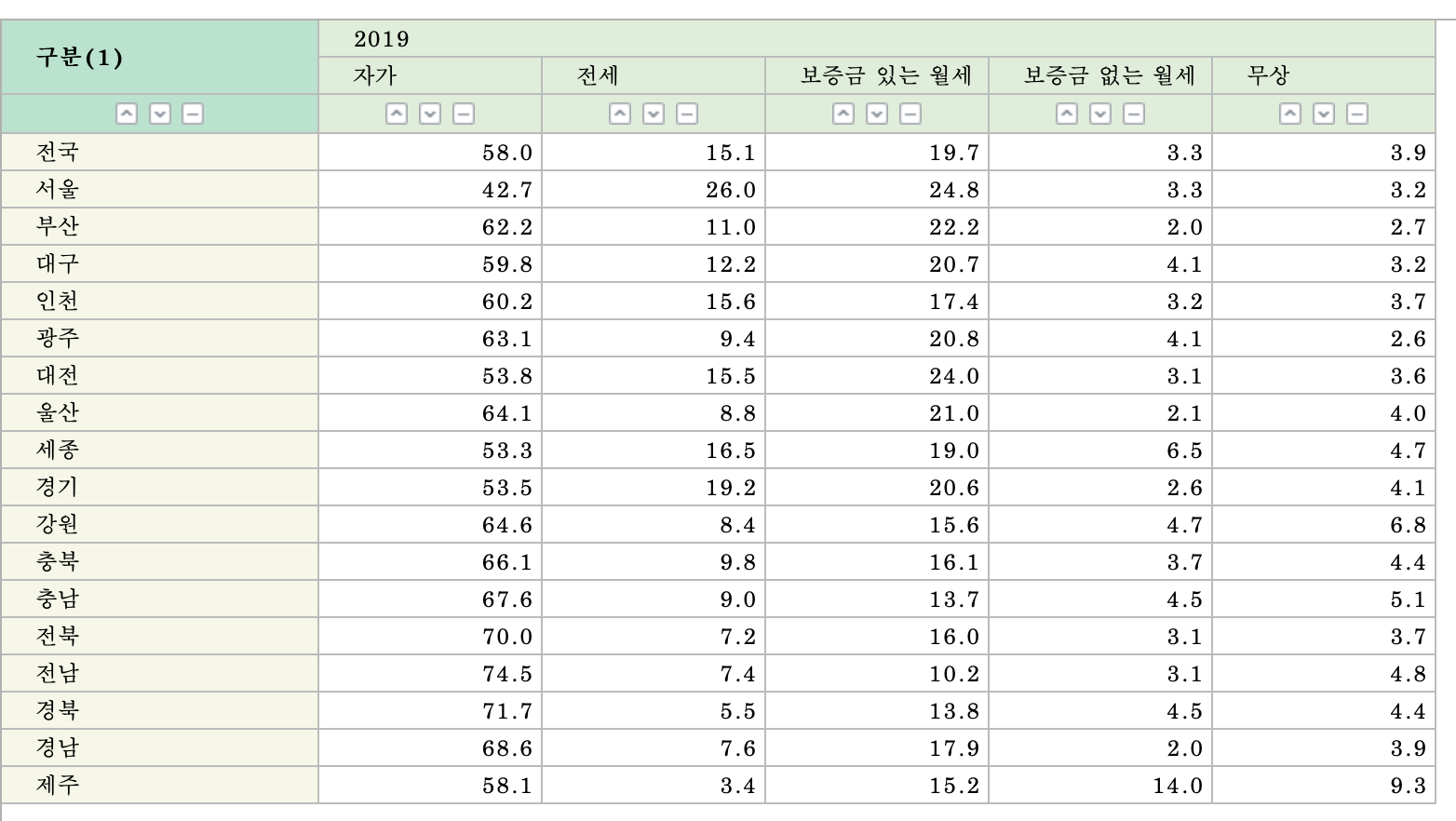
Task: Sort the 구분(1) column ascending
Action: pyautogui.click(x=127, y=114)
